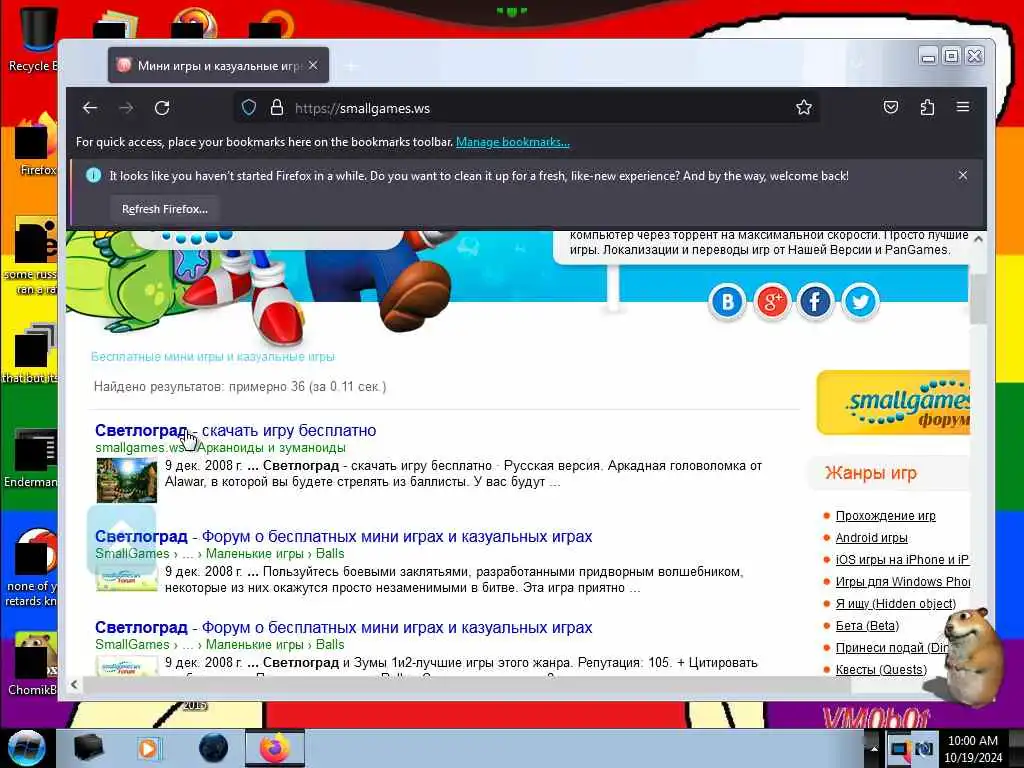Image resolution: width=1024 pixels, height=768 pixels.
Task: Open the tracking protection shield
Action: coord(249,108)
